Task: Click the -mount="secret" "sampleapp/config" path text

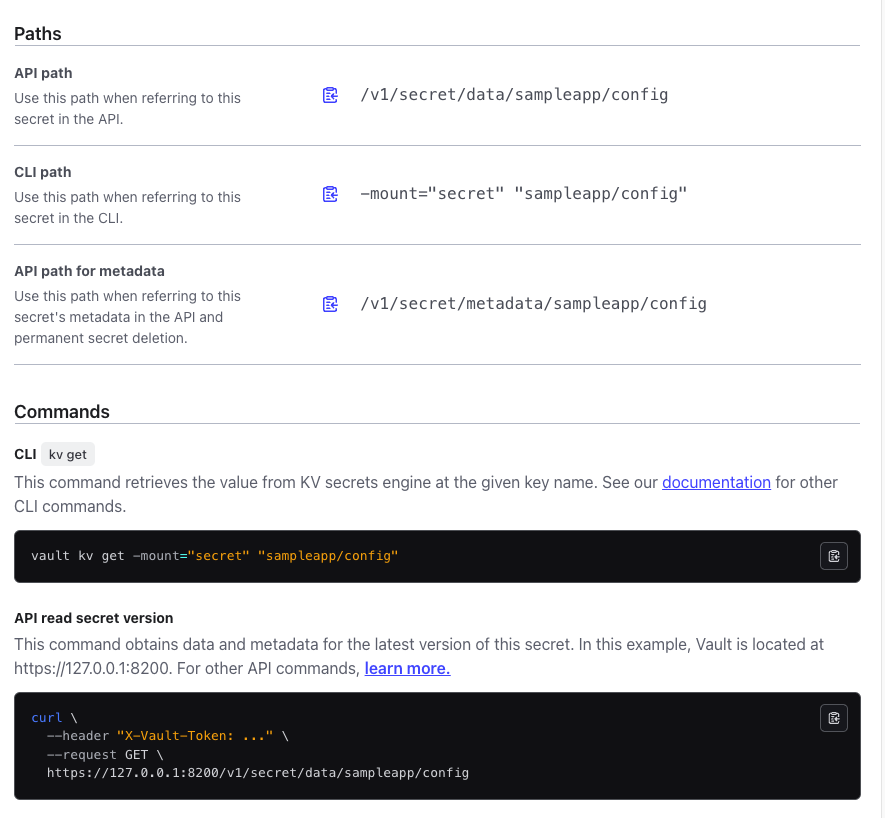Action: point(524,194)
